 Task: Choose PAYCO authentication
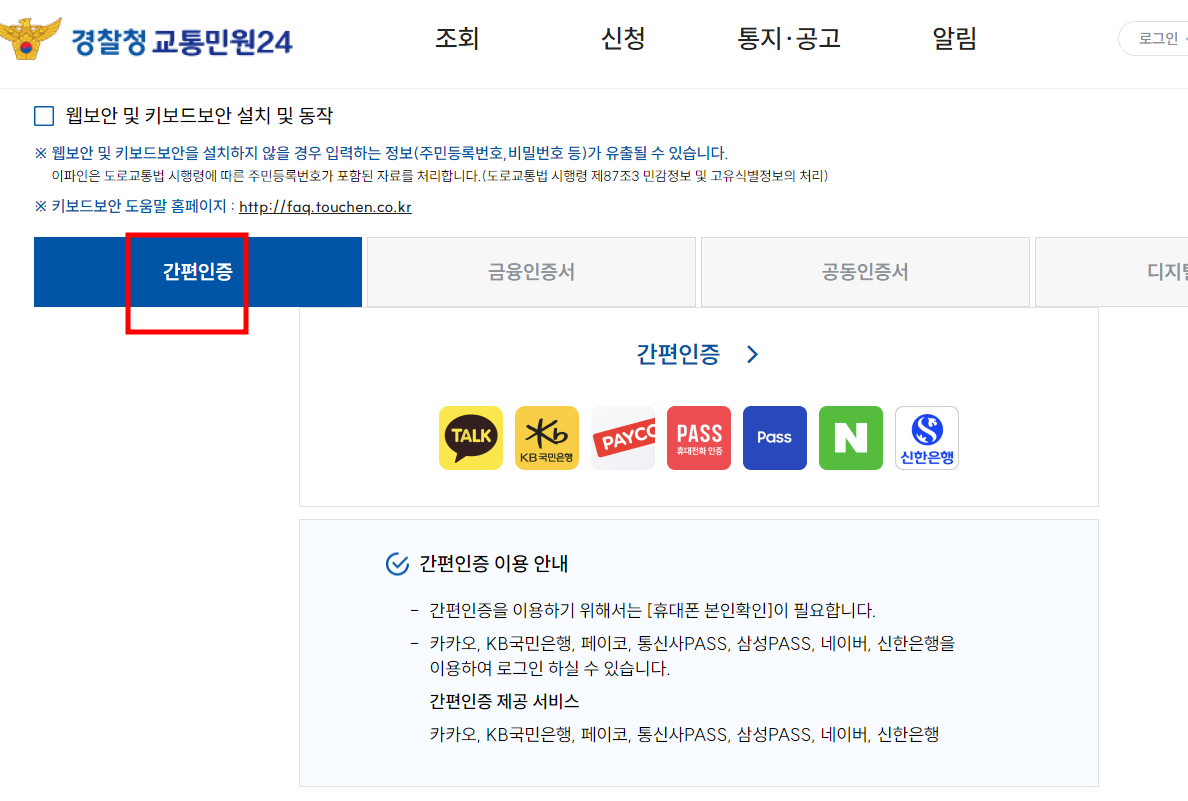(623, 437)
